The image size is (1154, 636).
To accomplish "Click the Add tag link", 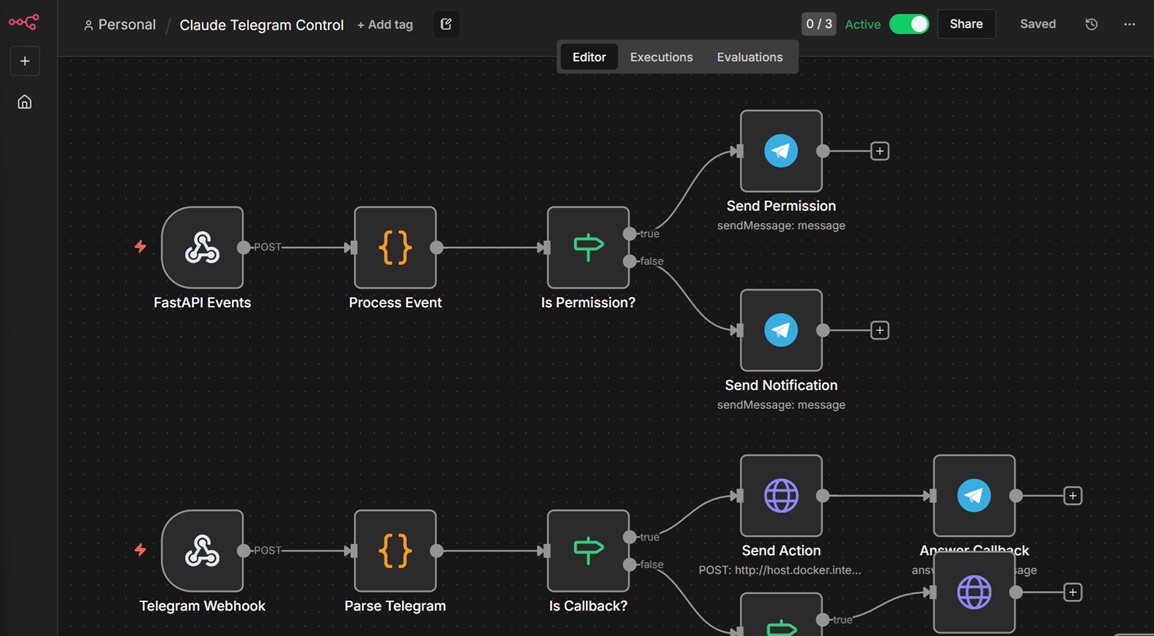I will [385, 25].
